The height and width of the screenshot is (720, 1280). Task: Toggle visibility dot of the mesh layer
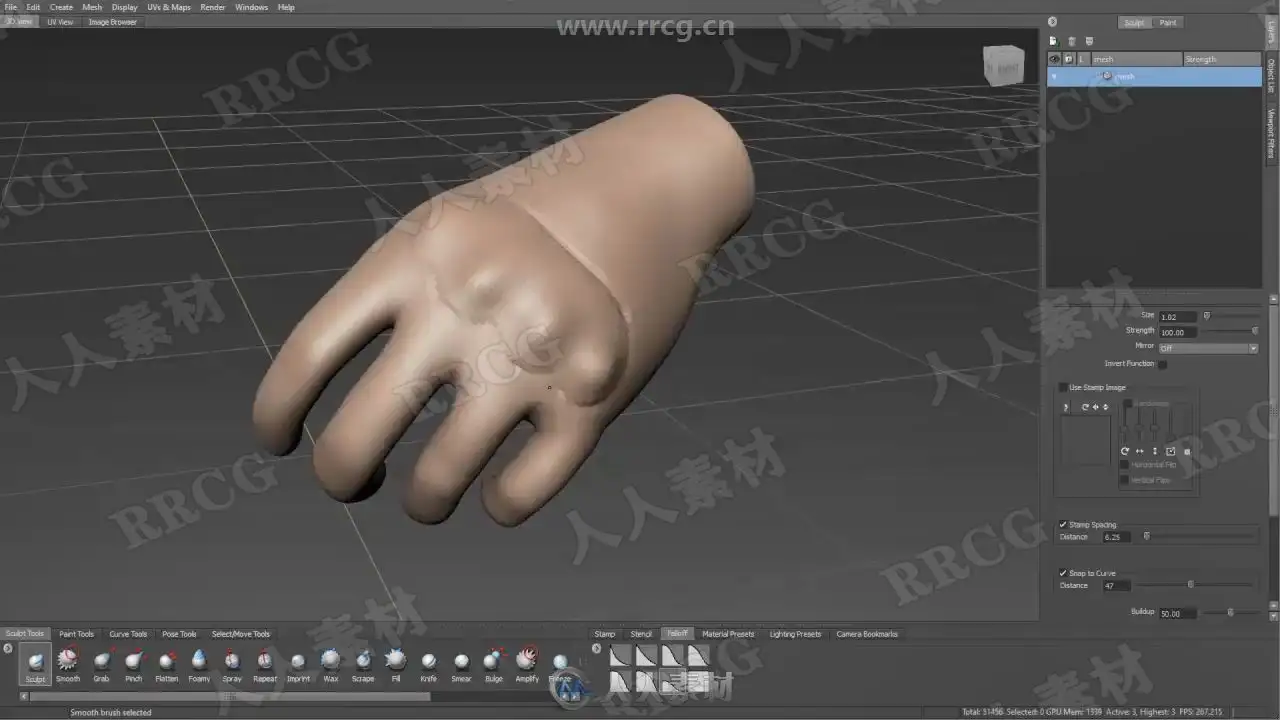click(x=1054, y=76)
